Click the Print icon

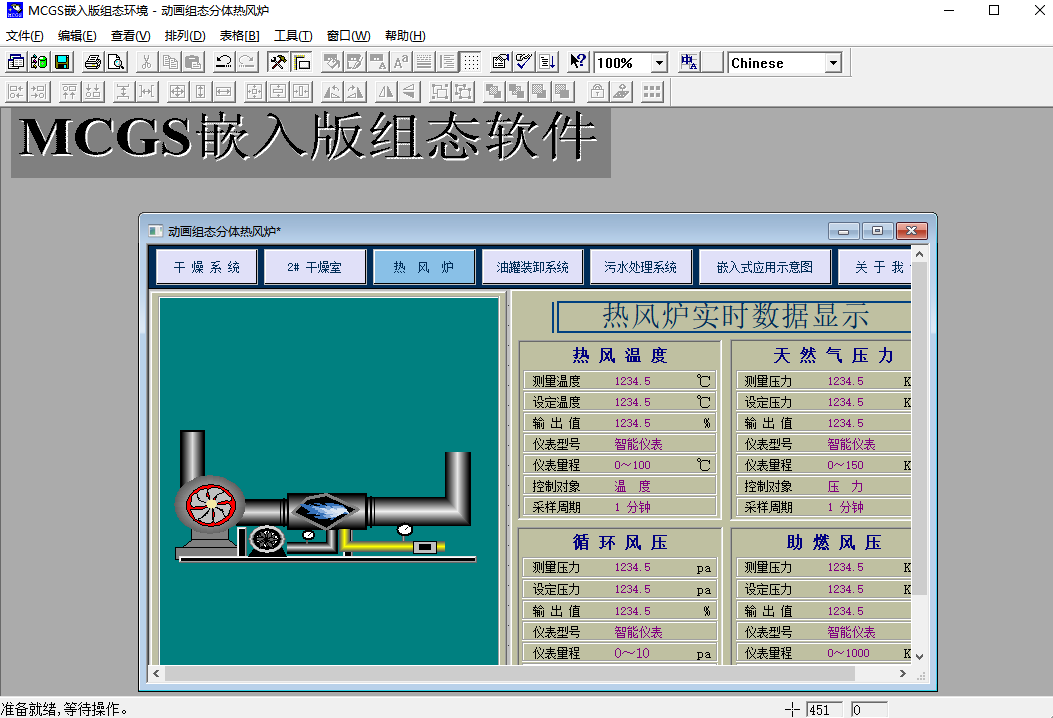93,62
